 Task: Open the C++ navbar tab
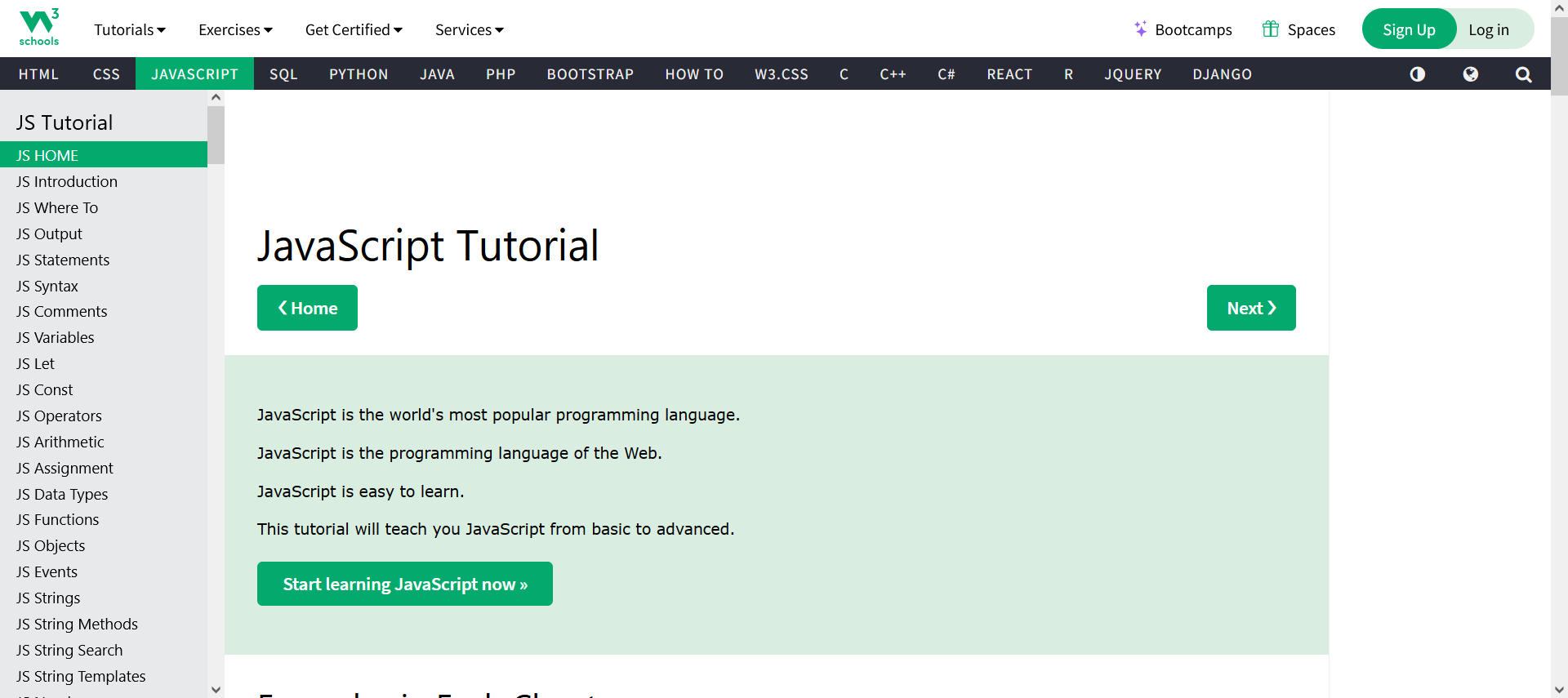pos(893,73)
